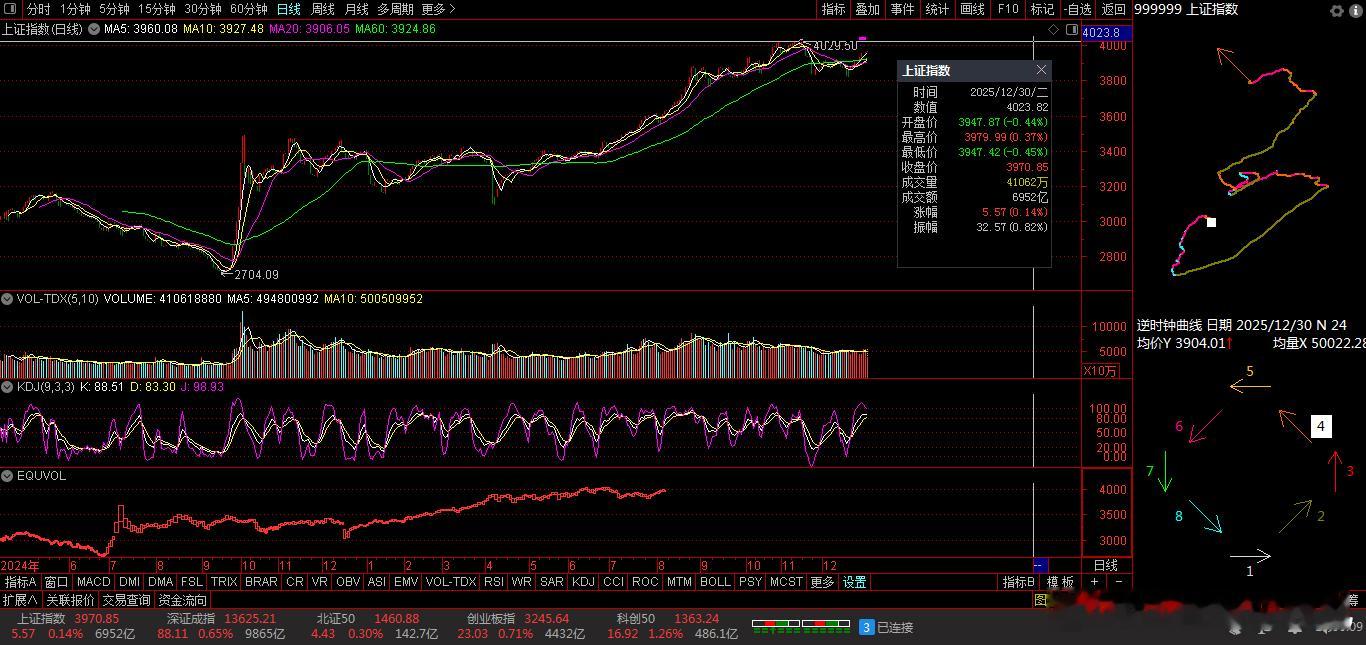1366x645 pixels.
Task: Open the 更多 indicators menu in bottom bar
Action: (x=822, y=582)
